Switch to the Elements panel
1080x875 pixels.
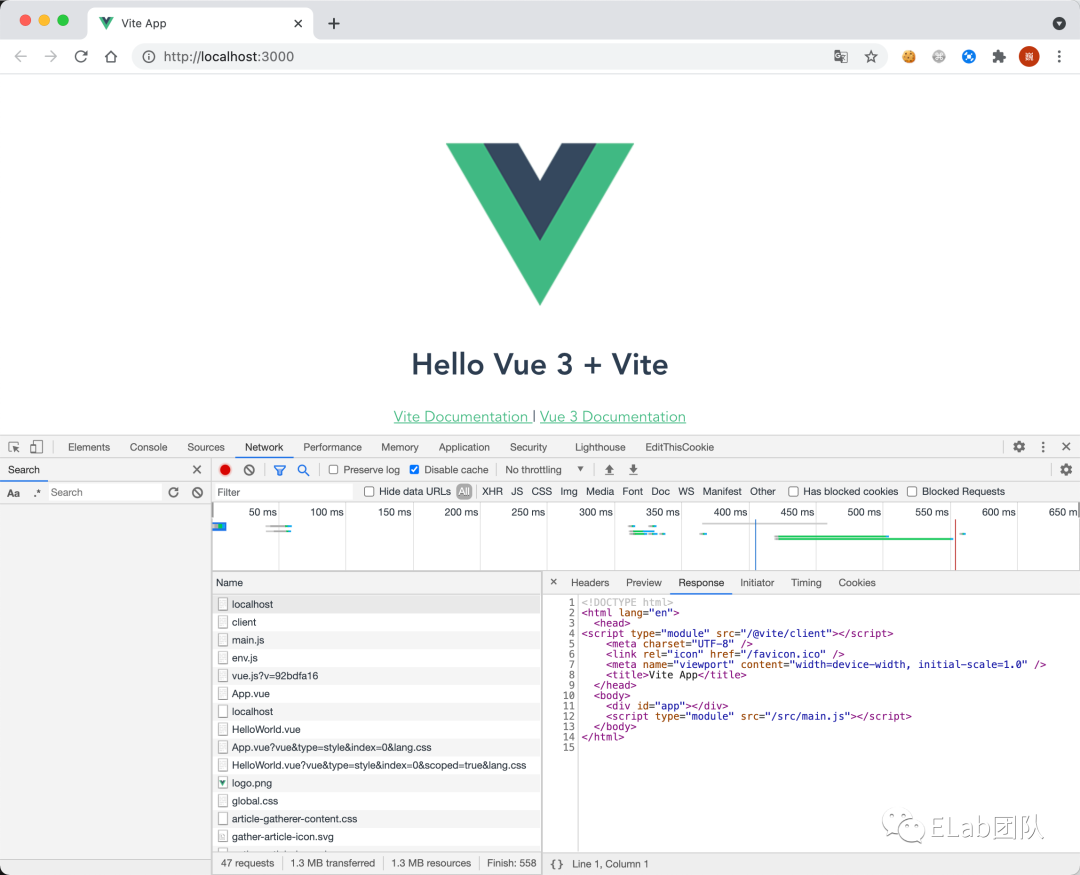point(89,447)
